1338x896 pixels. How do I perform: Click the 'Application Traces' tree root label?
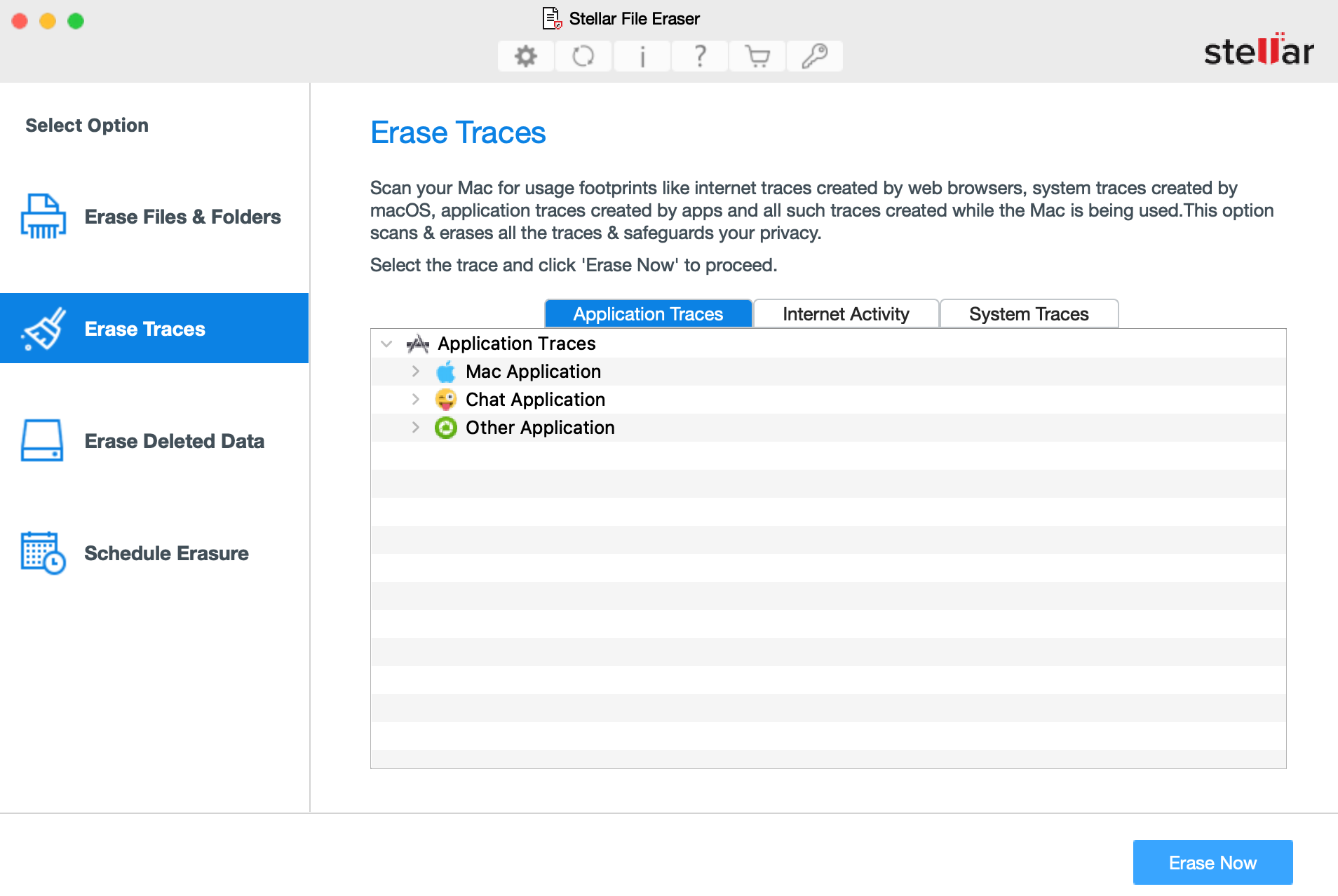[517, 344]
